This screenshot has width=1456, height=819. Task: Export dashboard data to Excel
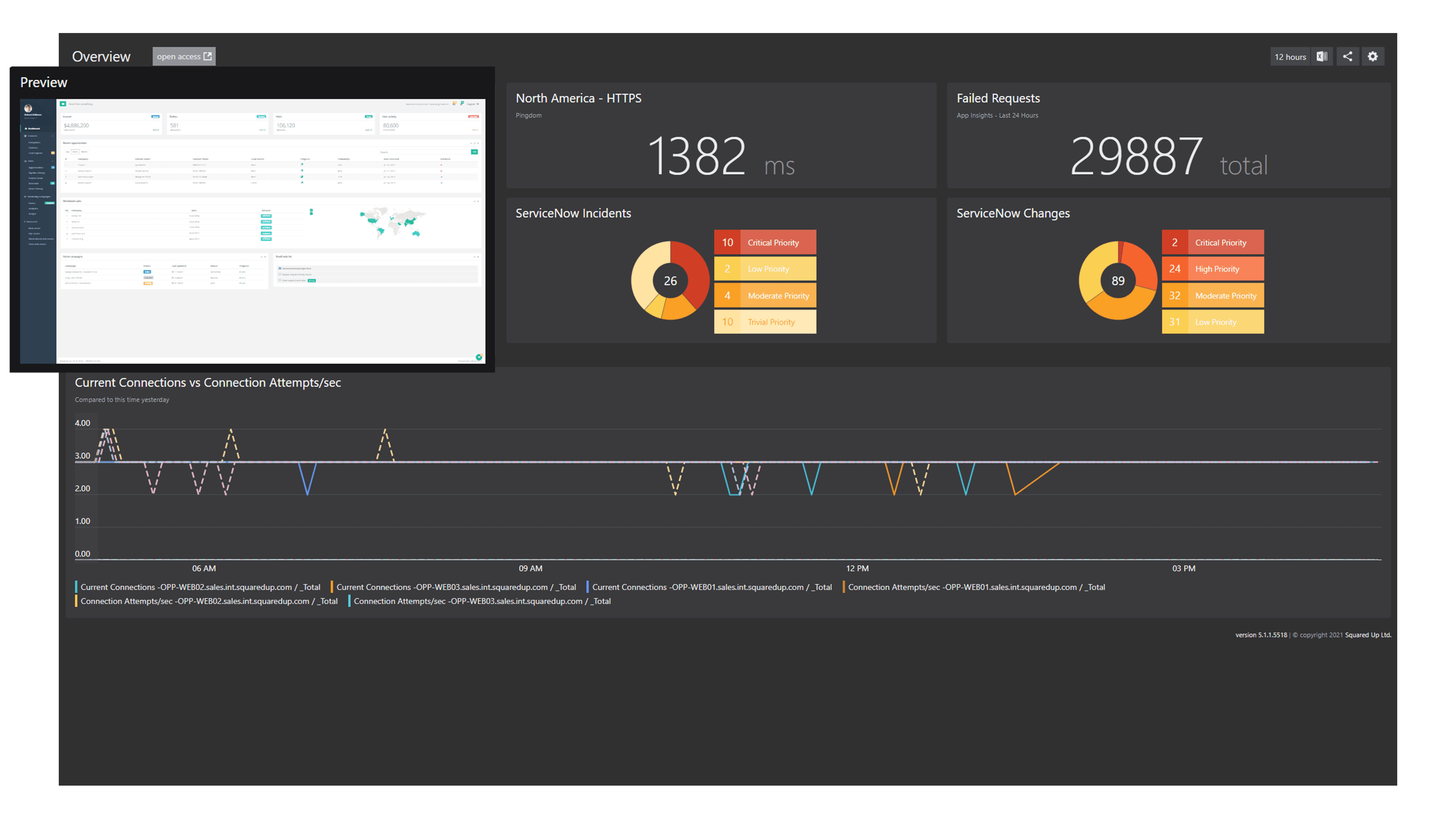[x=1322, y=56]
